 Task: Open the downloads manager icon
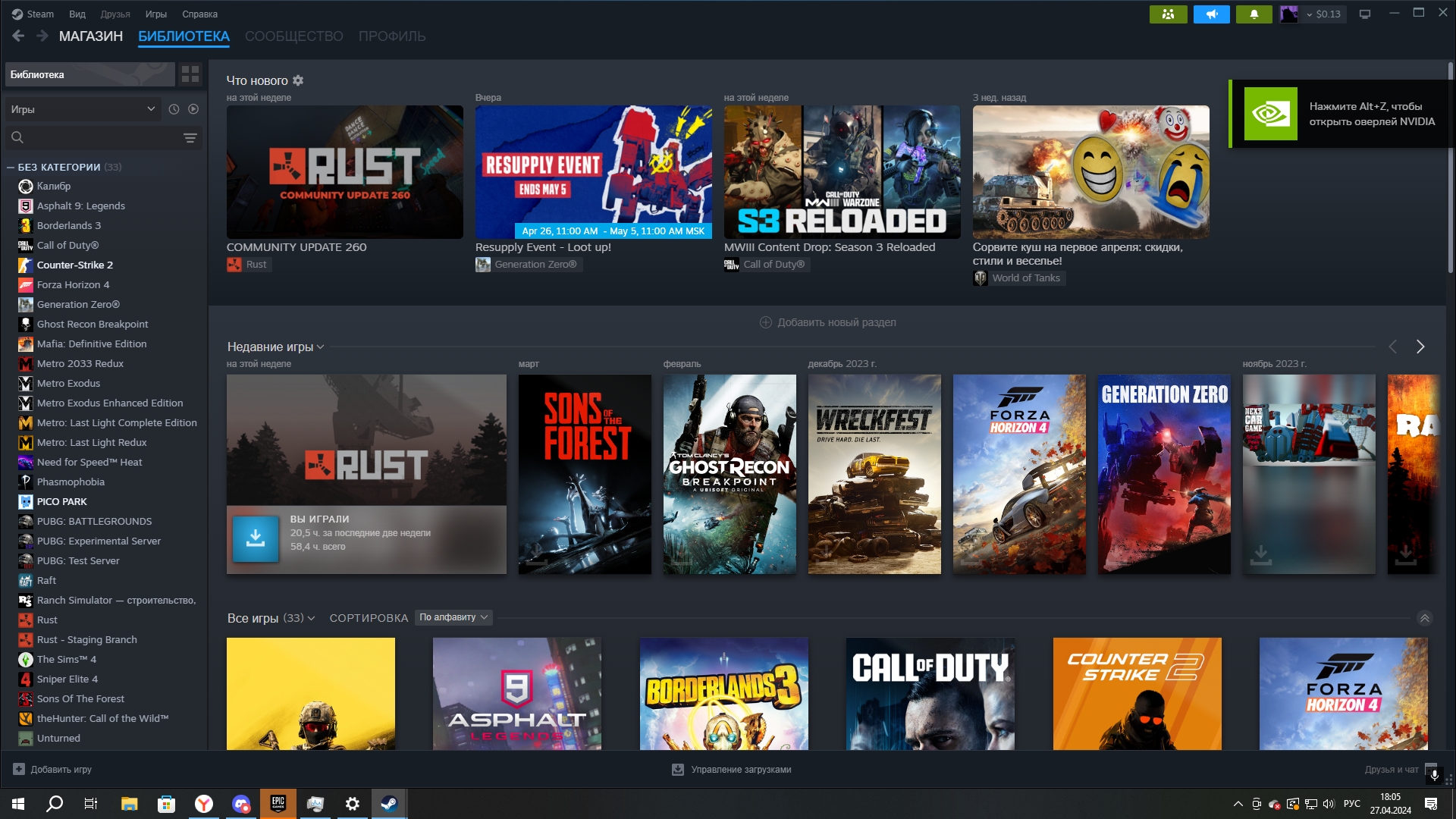tap(678, 770)
